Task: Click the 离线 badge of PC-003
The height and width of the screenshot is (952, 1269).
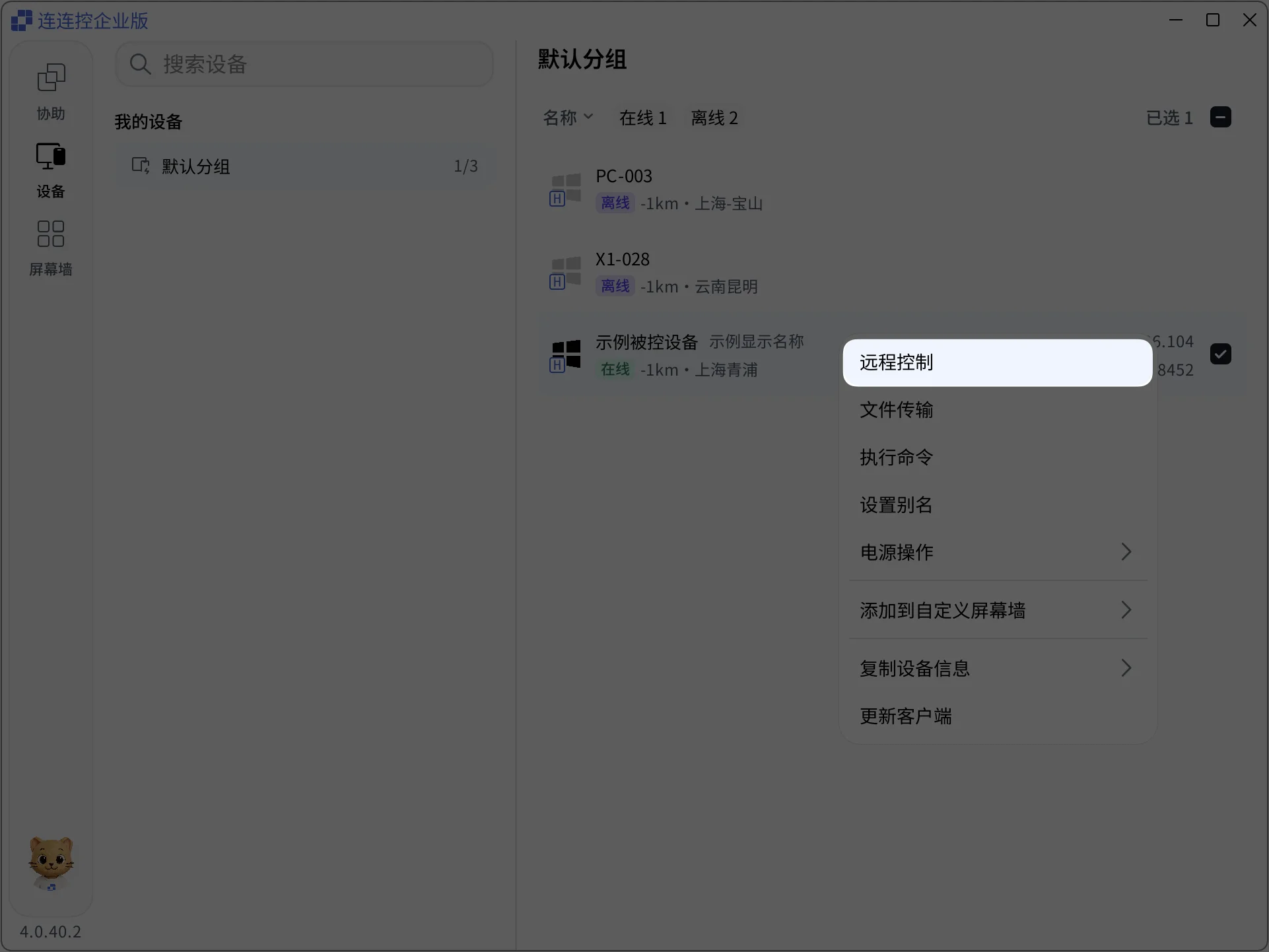Action: point(615,203)
